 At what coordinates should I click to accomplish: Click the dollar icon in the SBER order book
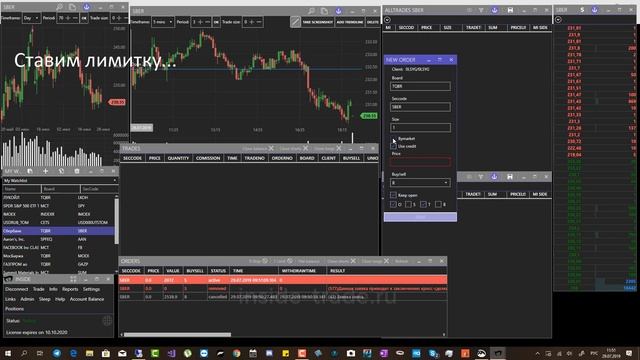click(x=582, y=9)
